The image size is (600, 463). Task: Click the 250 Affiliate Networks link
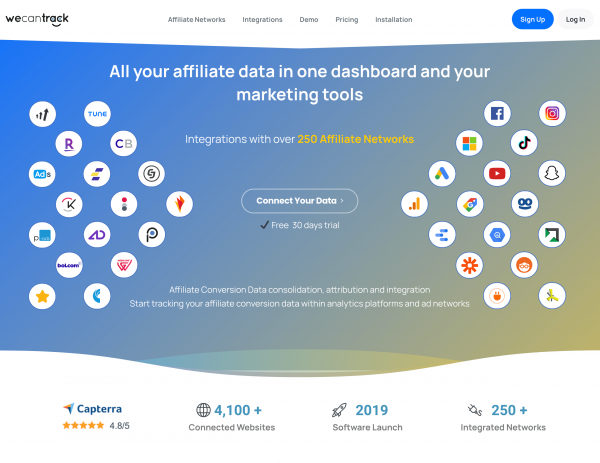pyautogui.click(x=355, y=139)
